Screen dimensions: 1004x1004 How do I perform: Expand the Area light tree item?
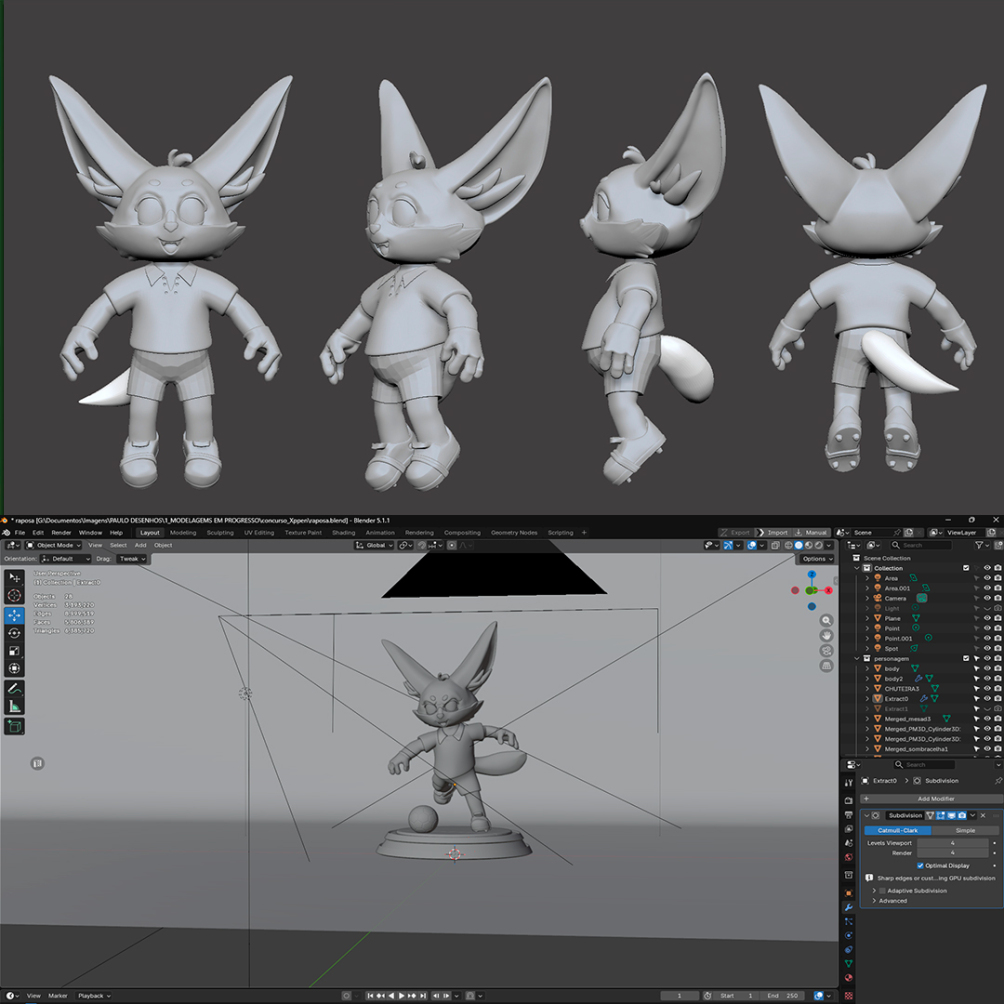pos(868,578)
